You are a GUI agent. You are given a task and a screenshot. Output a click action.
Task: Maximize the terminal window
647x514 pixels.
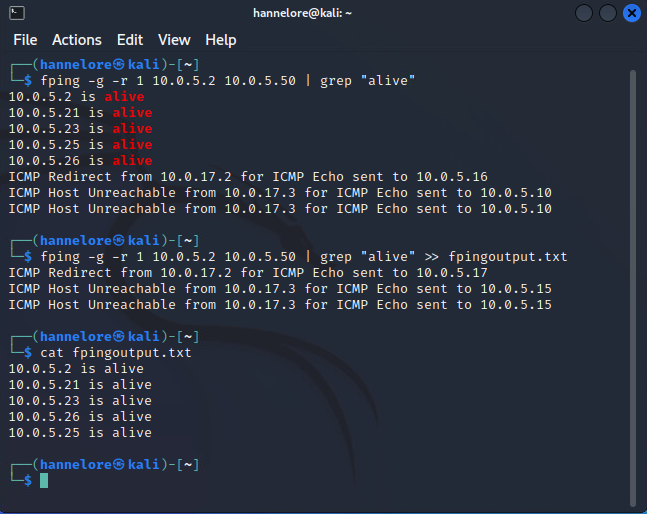click(x=608, y=13)
